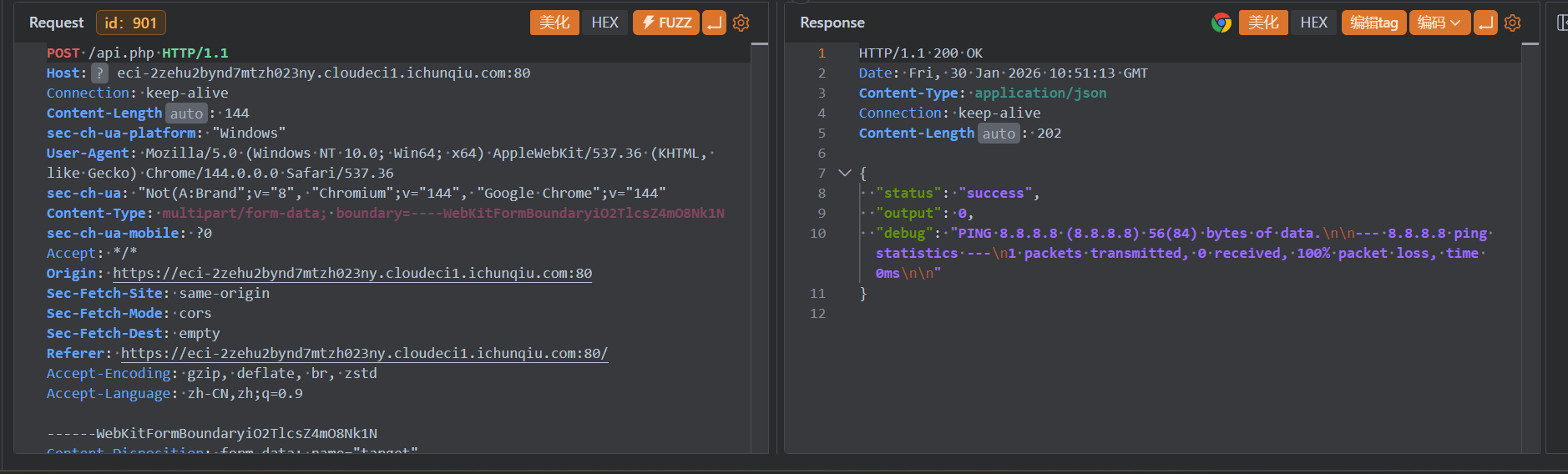The width and height of the screenshot is (1568, 474).
Task: Click 'application/json' Content-Type value
Action: pos(1040,93)
